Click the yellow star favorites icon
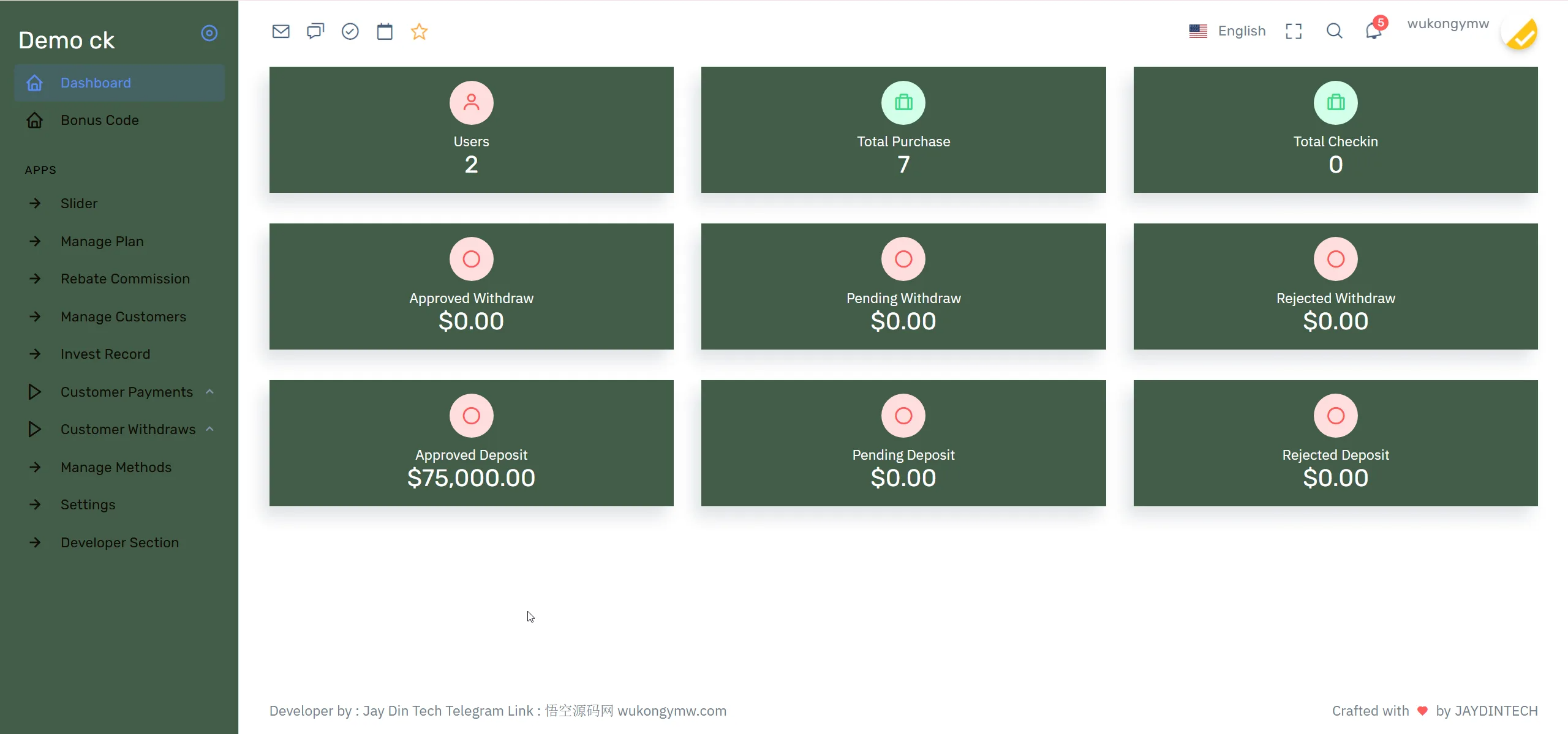 419,31
